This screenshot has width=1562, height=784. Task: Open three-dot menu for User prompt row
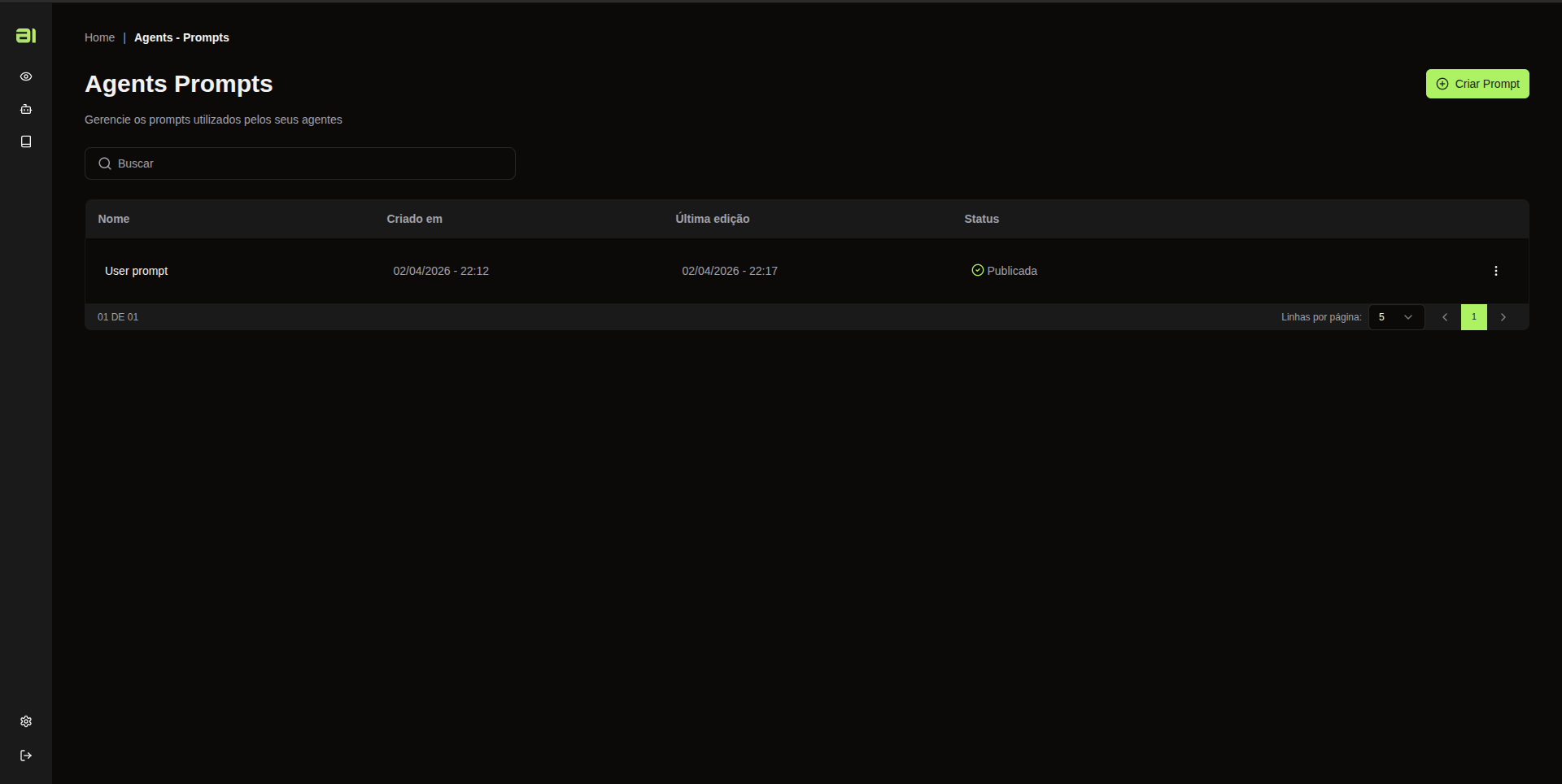(x=1496, y=271)
